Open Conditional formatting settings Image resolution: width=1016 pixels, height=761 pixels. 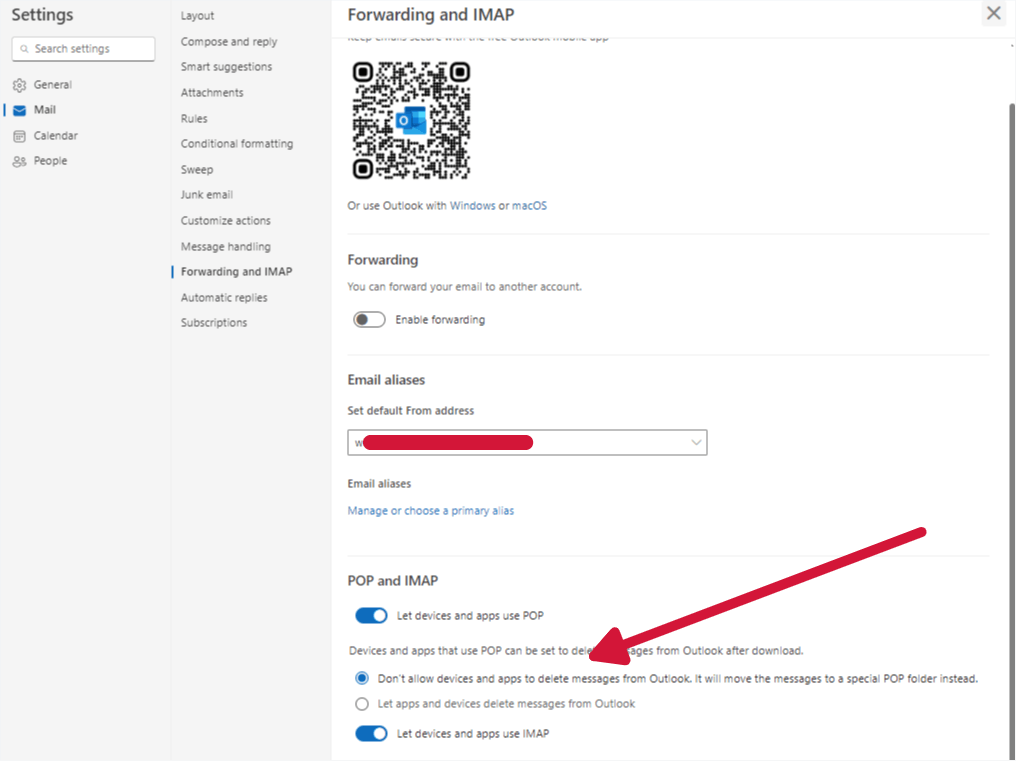point(237,144)
